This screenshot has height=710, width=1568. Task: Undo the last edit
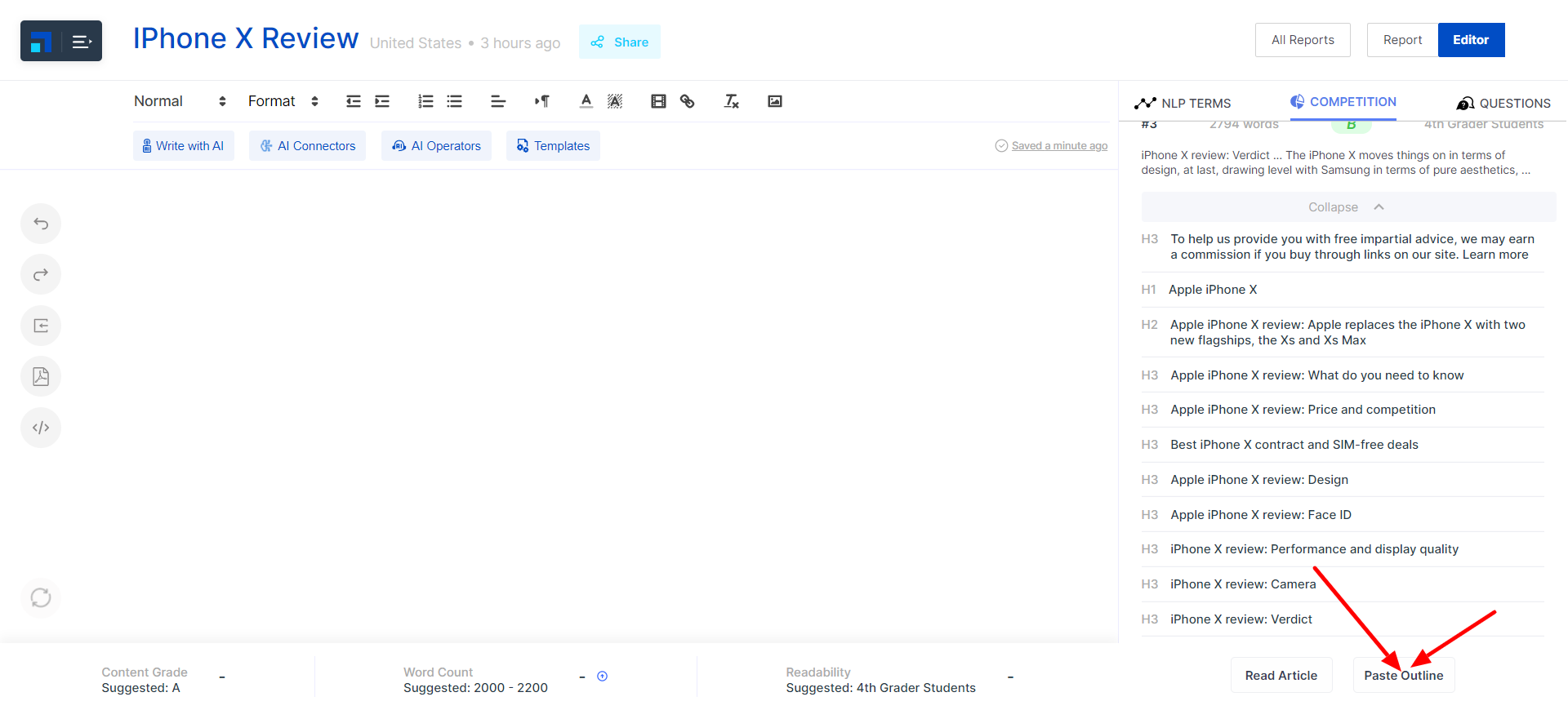click(41, 224)
